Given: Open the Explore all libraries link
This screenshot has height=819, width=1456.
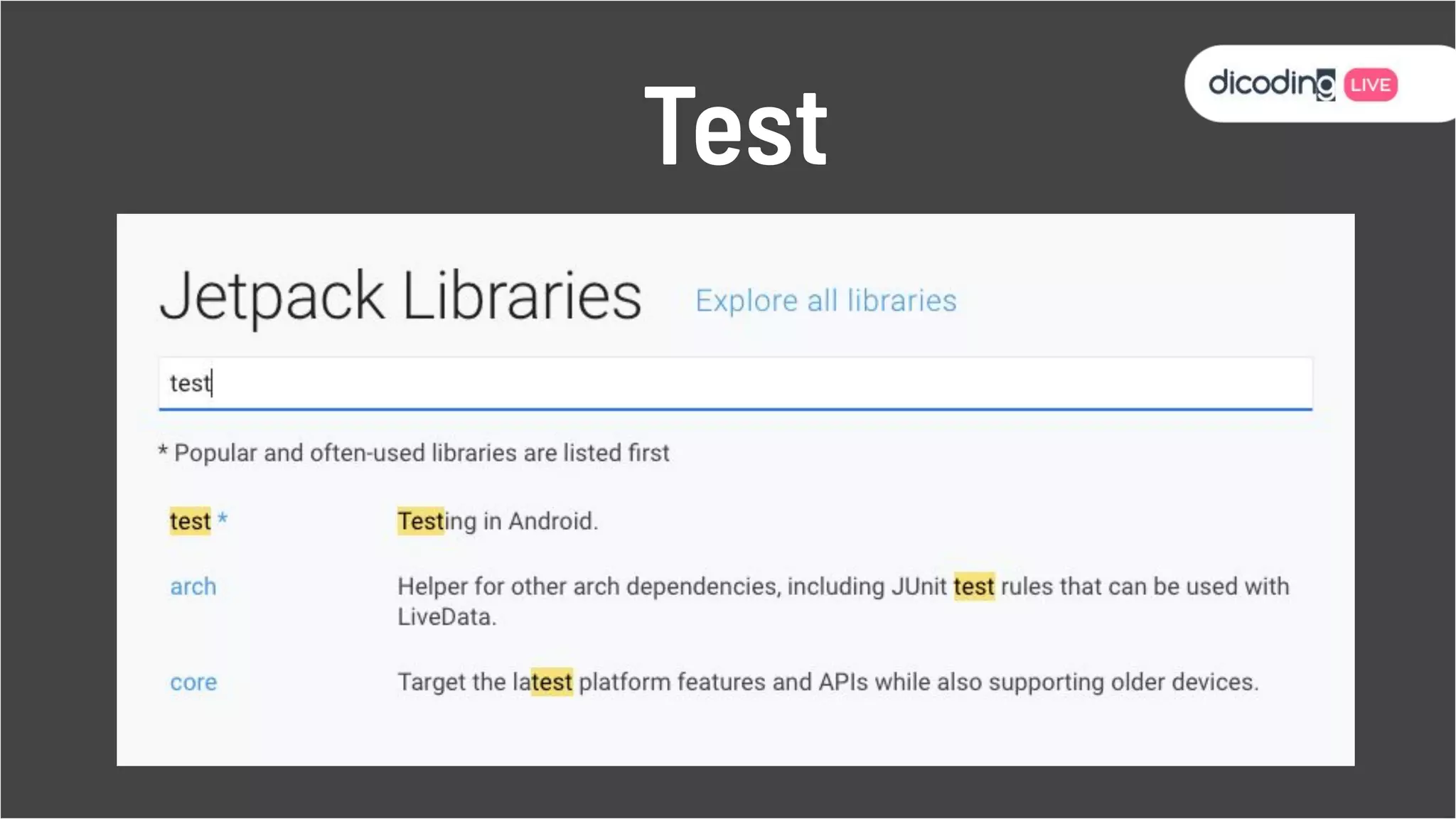Looking at the screenshot, I should tap(825, 301).
